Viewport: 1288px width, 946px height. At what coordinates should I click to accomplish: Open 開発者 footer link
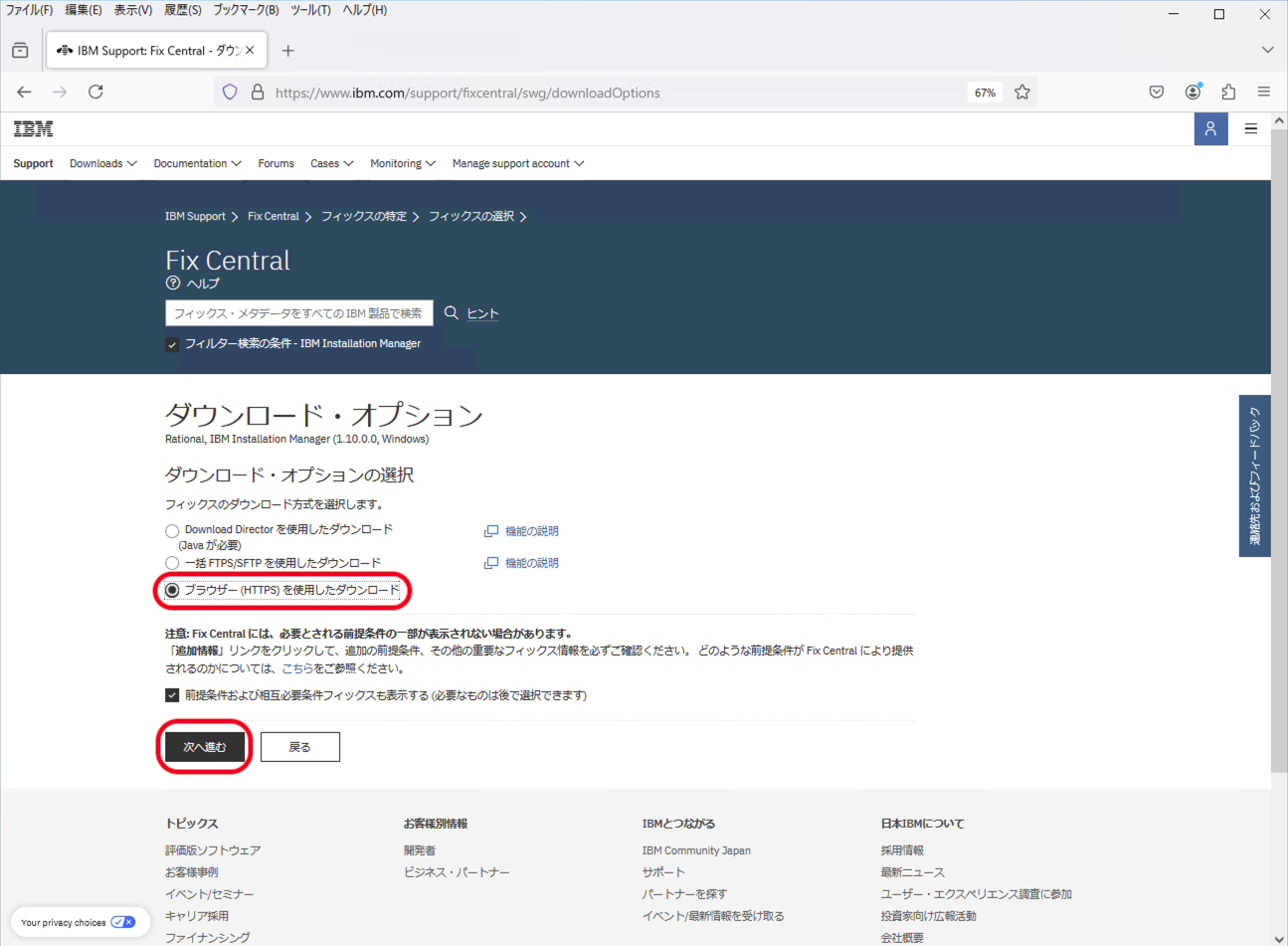coord(420,851)
